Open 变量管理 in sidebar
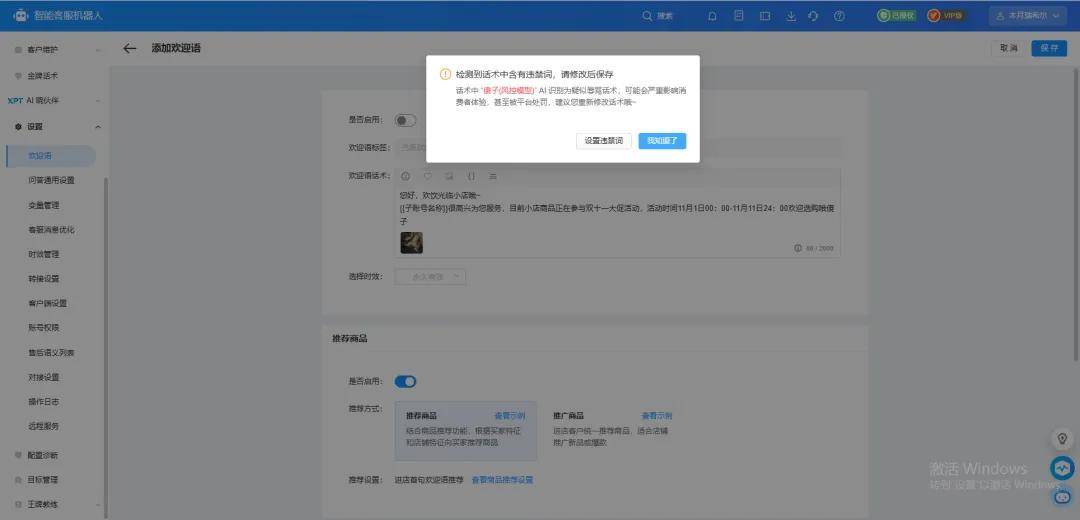 pyautogui.click(x=43, y=205)
